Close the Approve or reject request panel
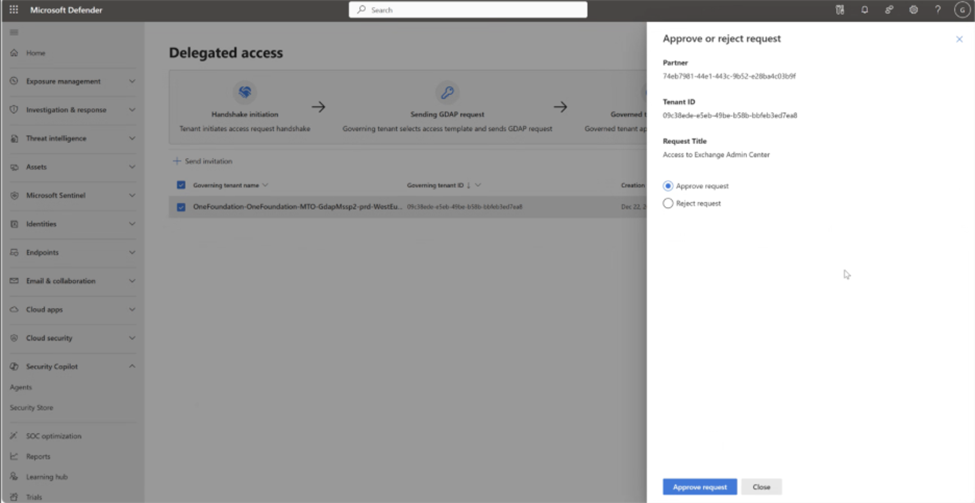Viewport: 975px width, 503px height. 959,39
